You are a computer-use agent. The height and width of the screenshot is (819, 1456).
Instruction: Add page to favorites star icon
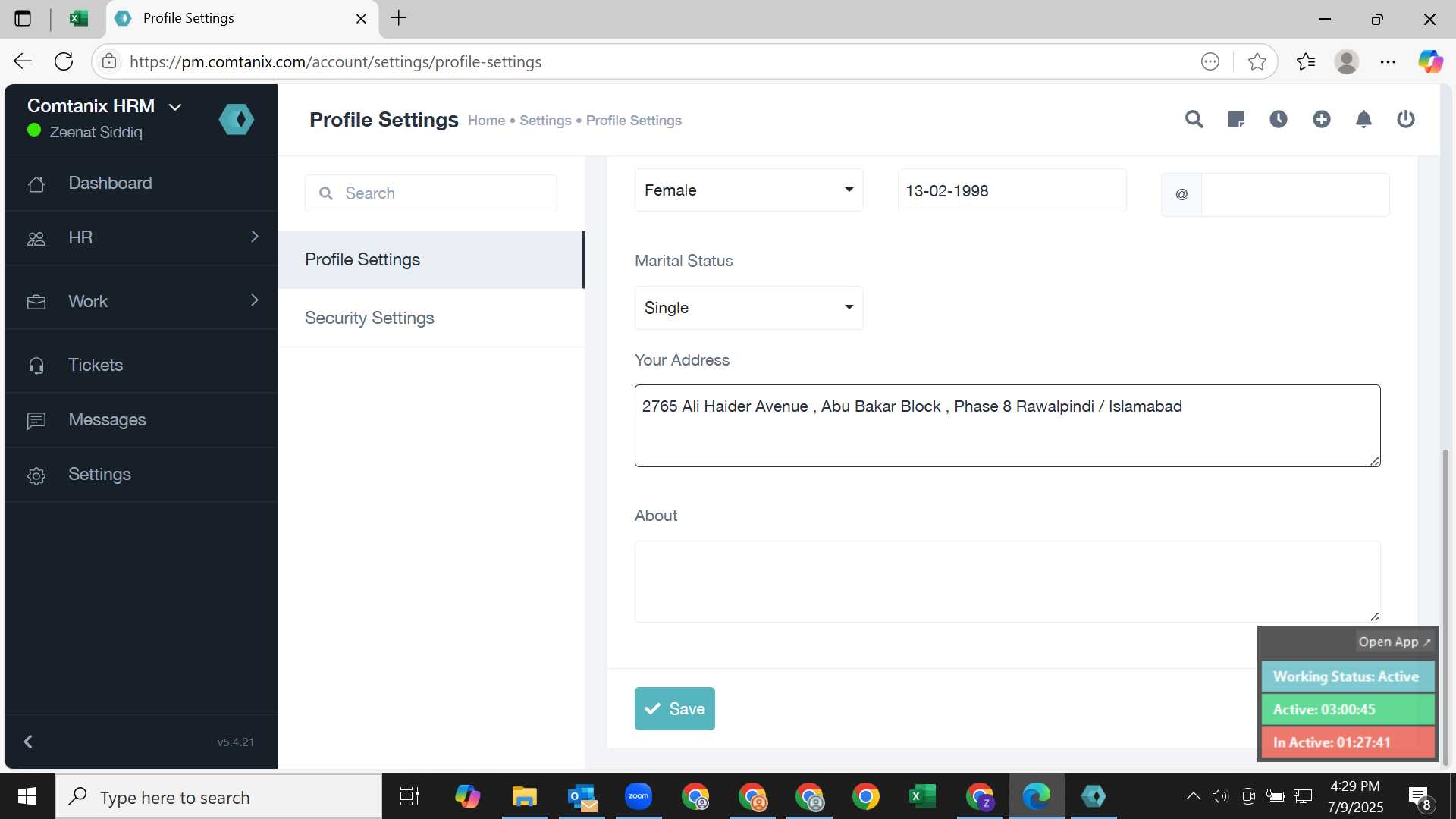click(1257, 61)
